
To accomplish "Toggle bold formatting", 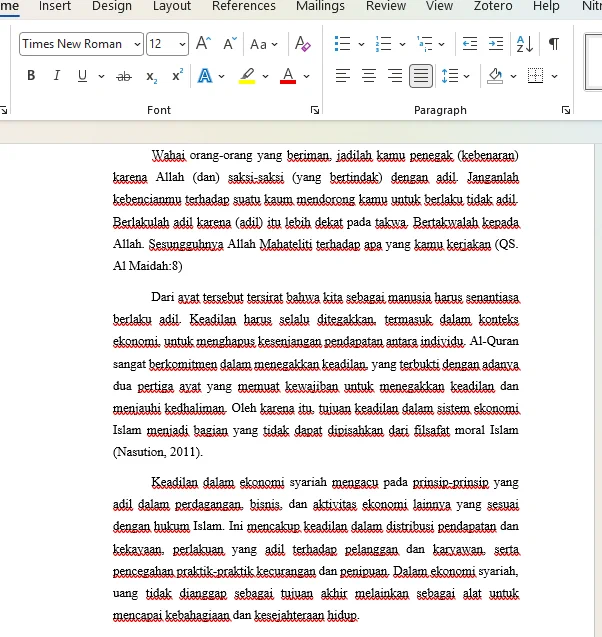I will point(31,76).
